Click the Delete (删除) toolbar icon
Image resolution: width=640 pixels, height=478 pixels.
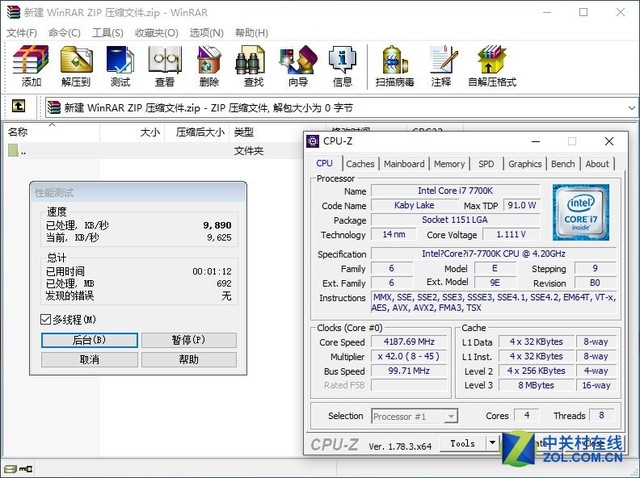(x=209, y=65)
